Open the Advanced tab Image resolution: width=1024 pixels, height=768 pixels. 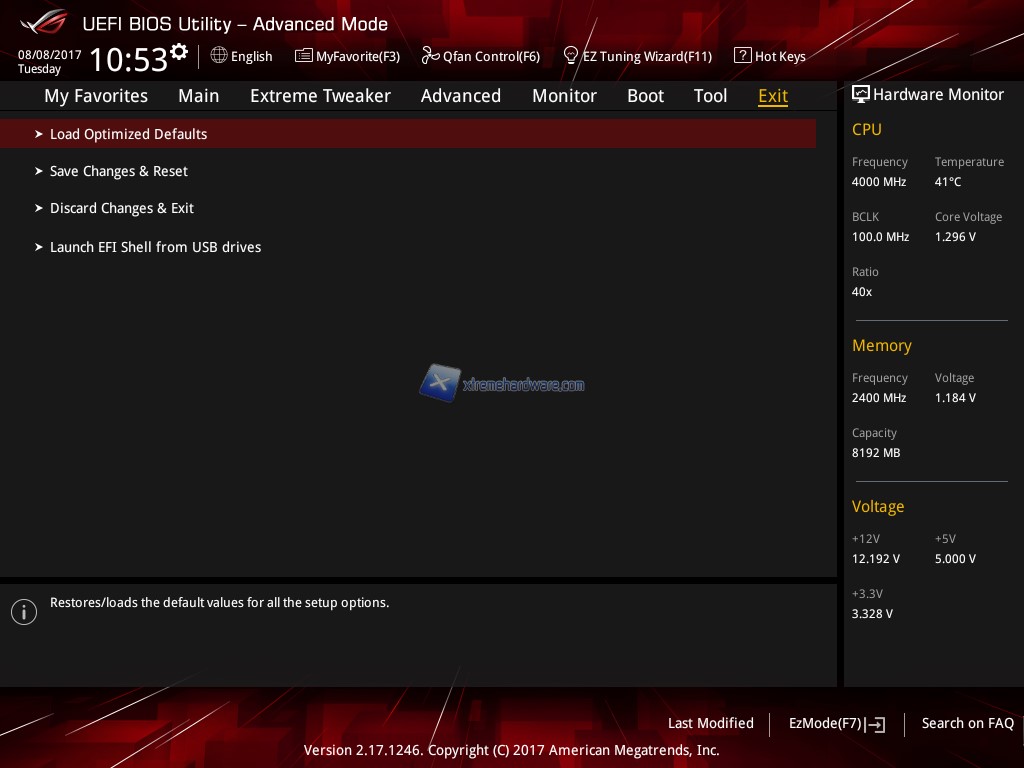click(460, 96)
